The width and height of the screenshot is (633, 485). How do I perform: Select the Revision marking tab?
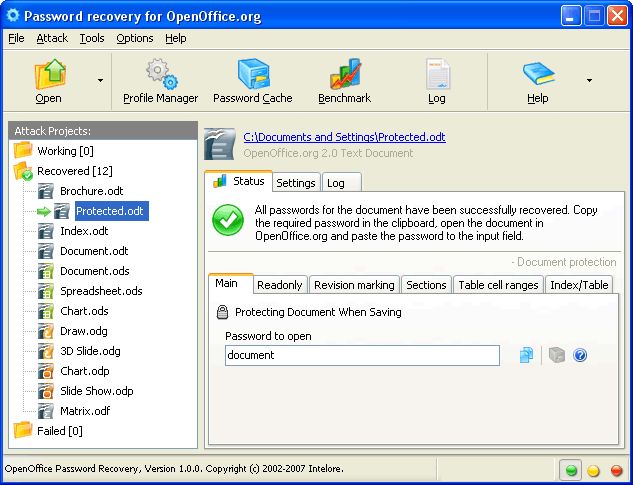click(x=355, y=285)
